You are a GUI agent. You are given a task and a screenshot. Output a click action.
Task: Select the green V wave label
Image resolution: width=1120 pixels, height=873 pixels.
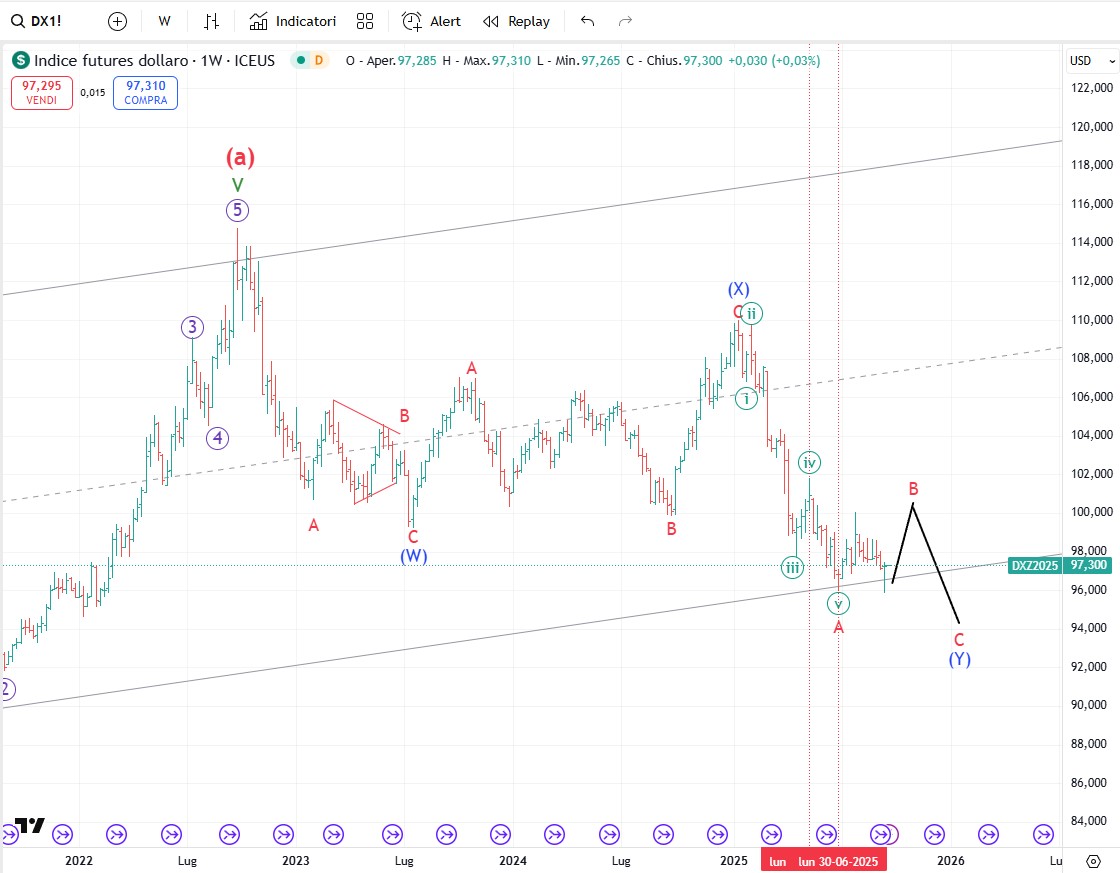[238, 185]
